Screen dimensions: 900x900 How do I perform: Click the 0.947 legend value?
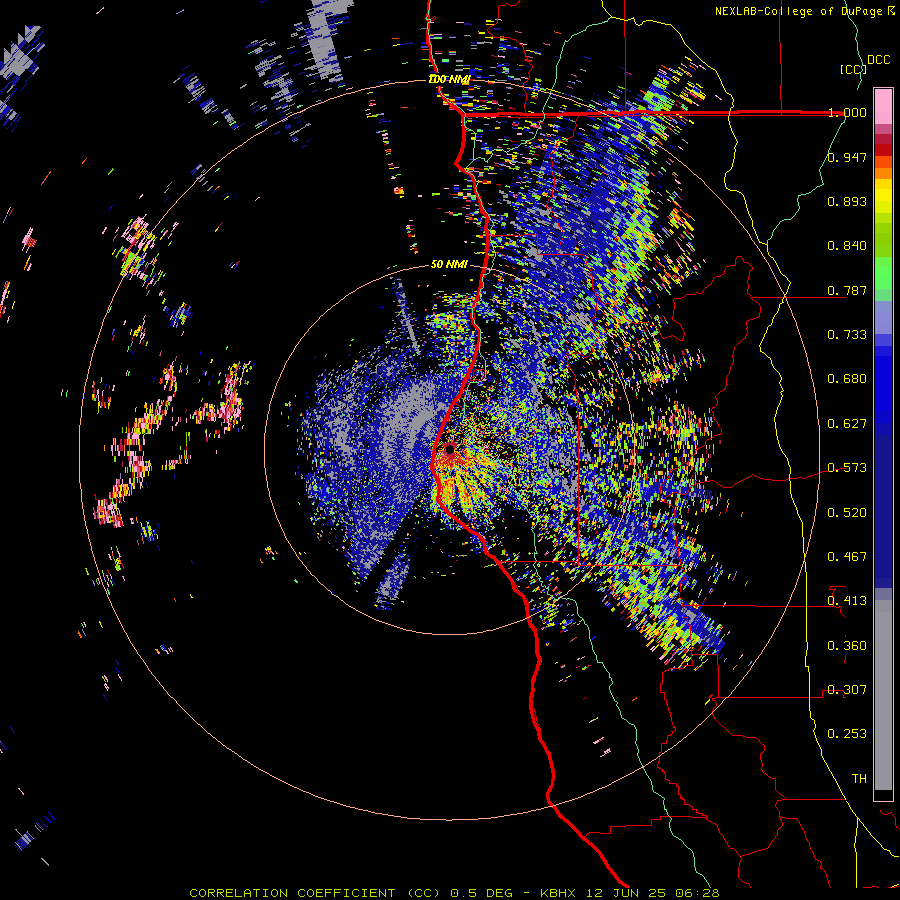click(847, 157)
